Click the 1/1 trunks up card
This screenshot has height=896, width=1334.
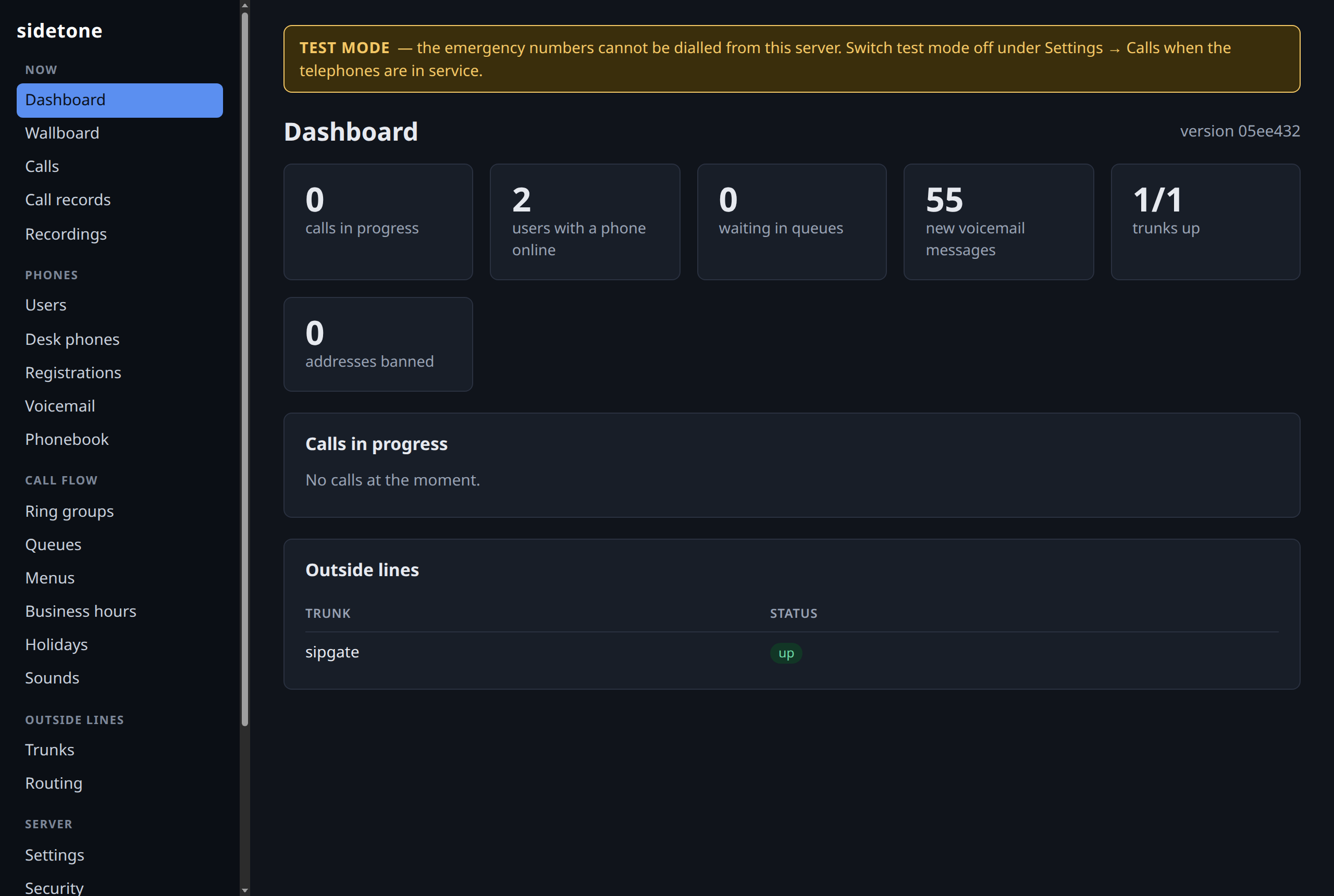[x=1205, y=222]
